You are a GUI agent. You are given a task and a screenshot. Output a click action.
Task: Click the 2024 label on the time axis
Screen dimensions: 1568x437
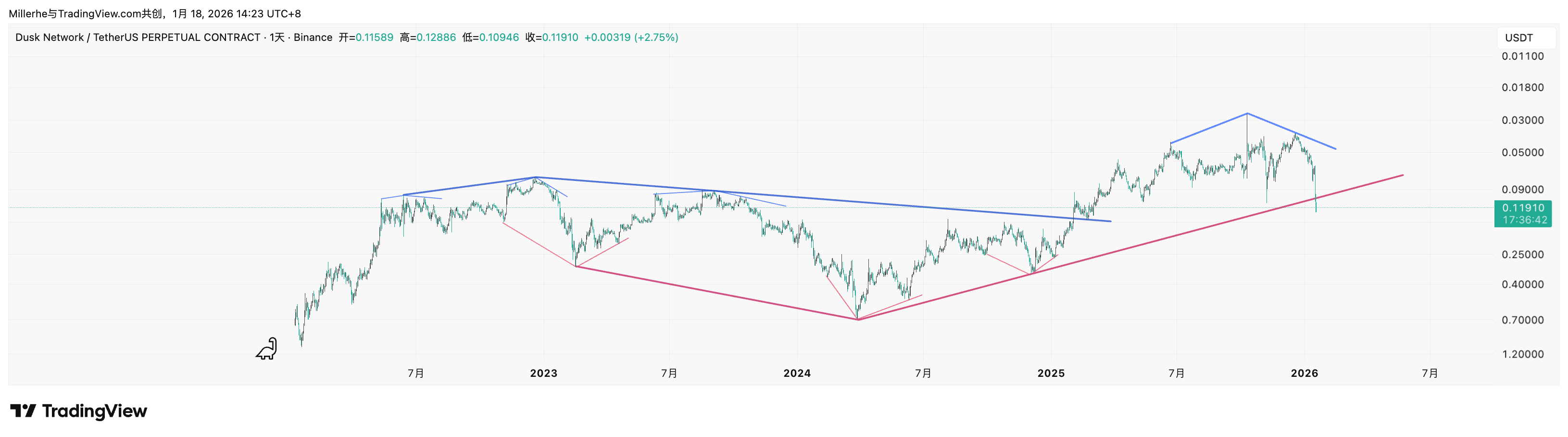coord(797,373)
